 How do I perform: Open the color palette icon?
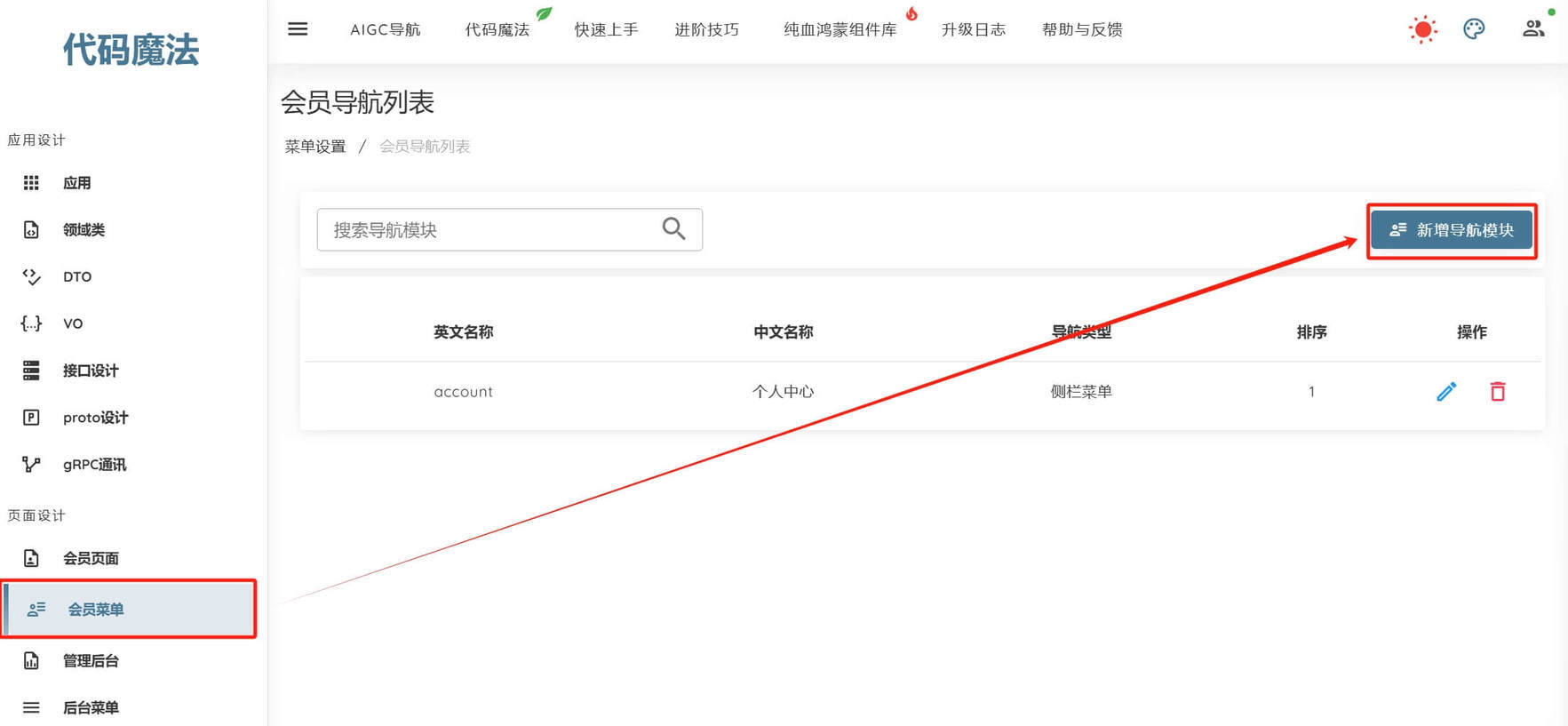click(1474, 29)
